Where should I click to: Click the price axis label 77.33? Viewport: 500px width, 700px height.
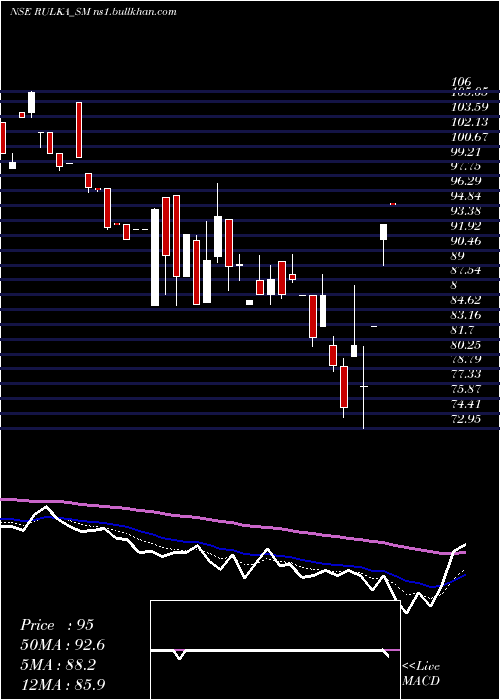click(466, 375)
